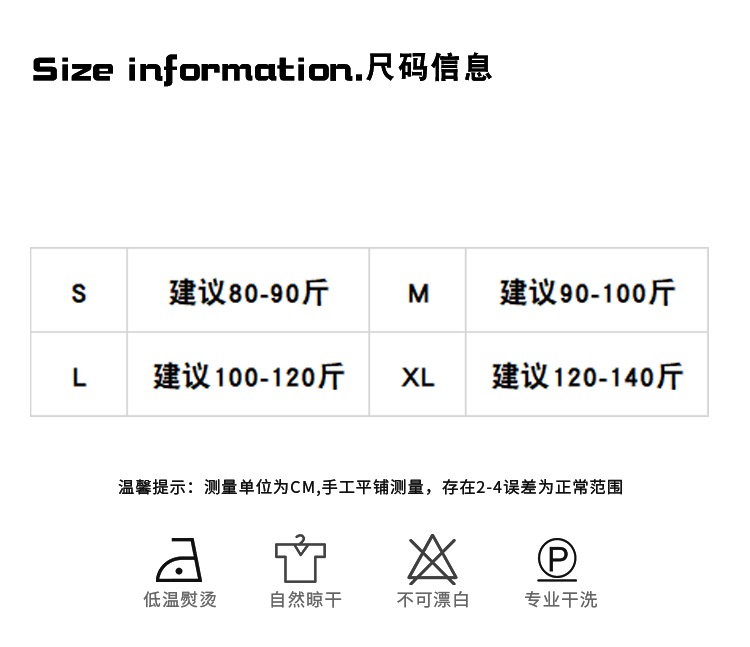This screenshot has width=750, height=647.
Task: Click the 建议120-140斤 cell
Action: click(587, 374)
